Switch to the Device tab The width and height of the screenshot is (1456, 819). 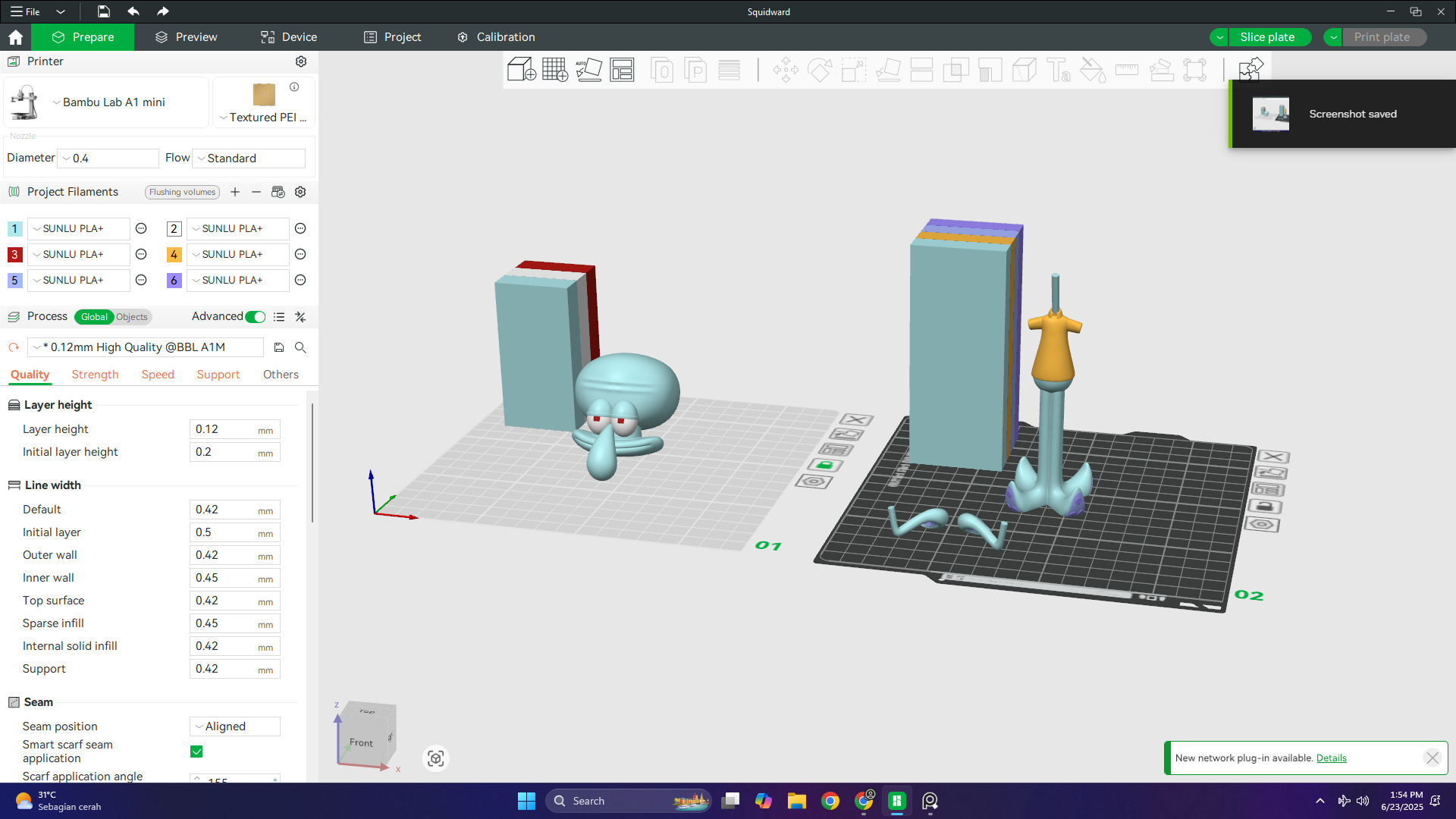click(289, 37)
